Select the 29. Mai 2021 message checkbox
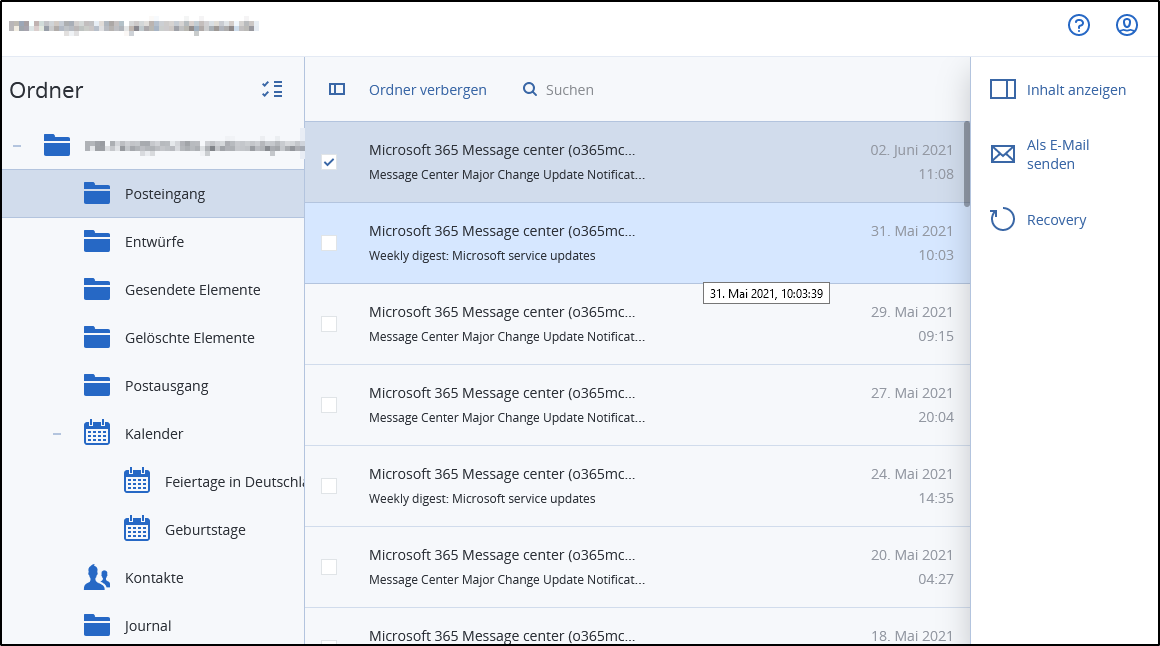The image size is (1160, 646). click(329, 324)
